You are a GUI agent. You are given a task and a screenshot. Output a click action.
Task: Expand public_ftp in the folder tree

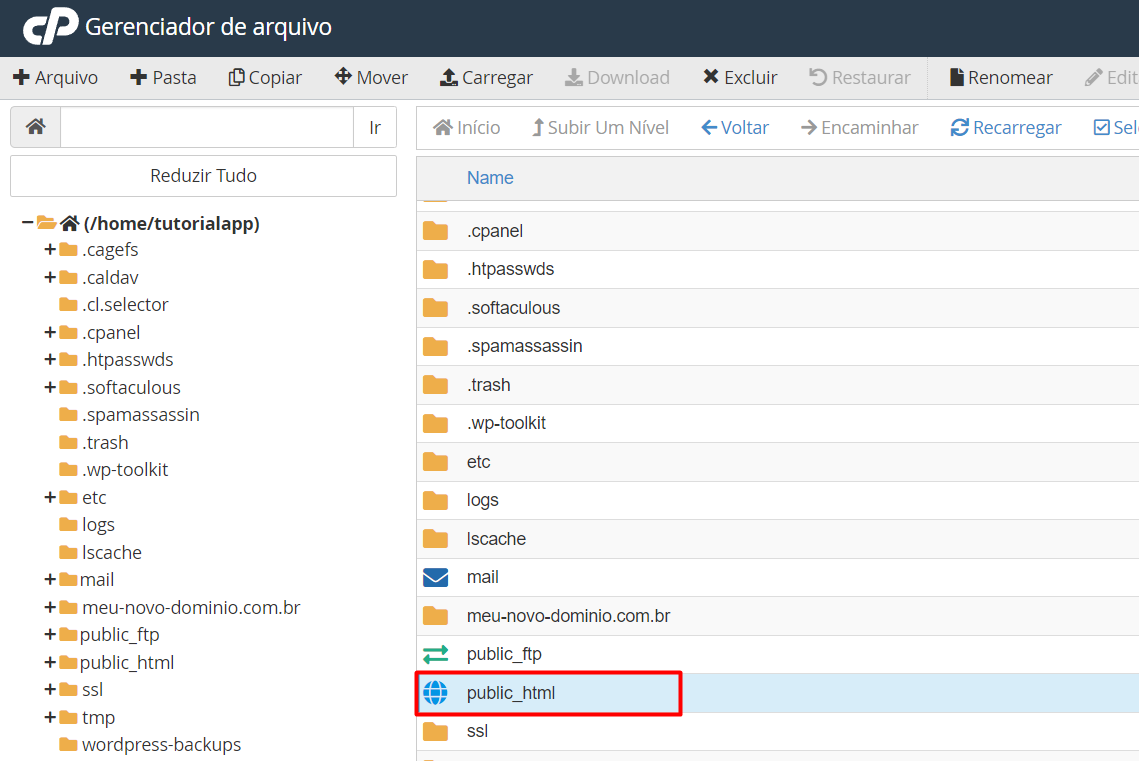(x=50, y=635)
